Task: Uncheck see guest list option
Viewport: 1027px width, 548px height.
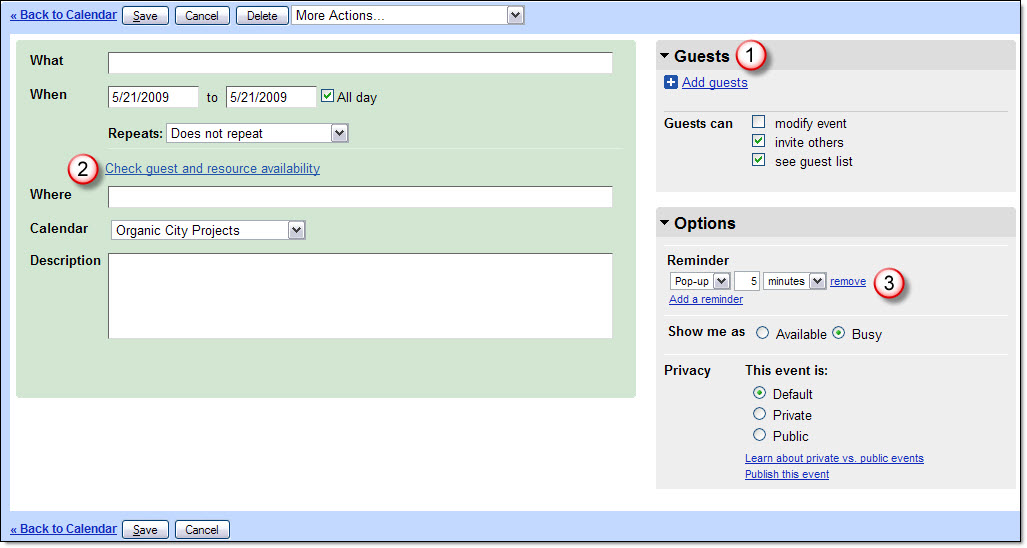Action: 759,161
